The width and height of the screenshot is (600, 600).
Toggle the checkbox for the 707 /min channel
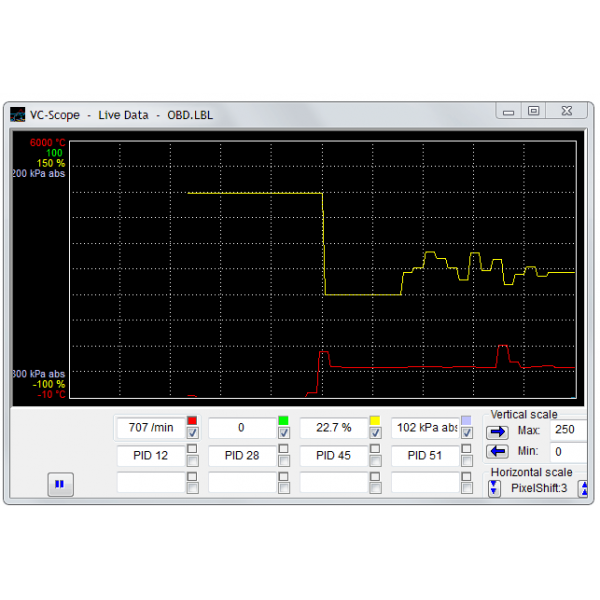(192, 433)
